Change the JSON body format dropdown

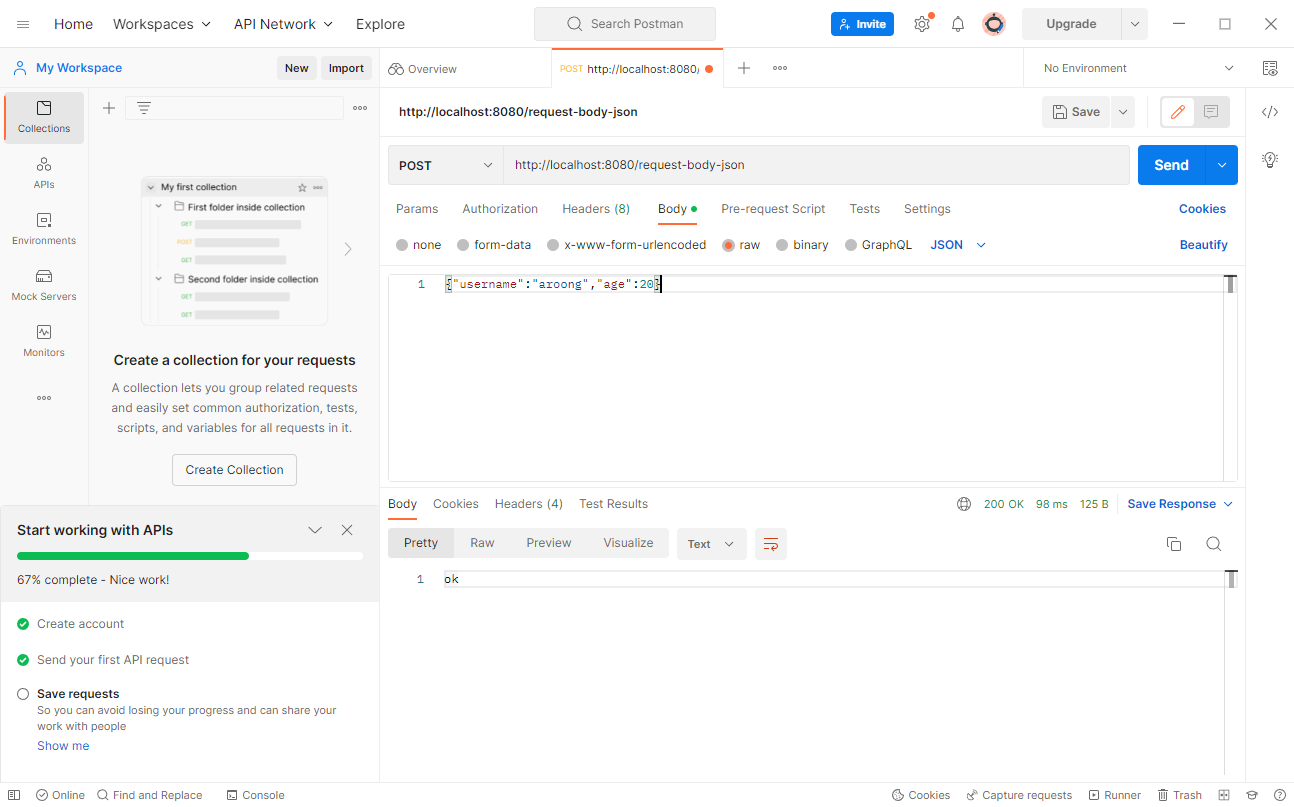coord(958,245)
